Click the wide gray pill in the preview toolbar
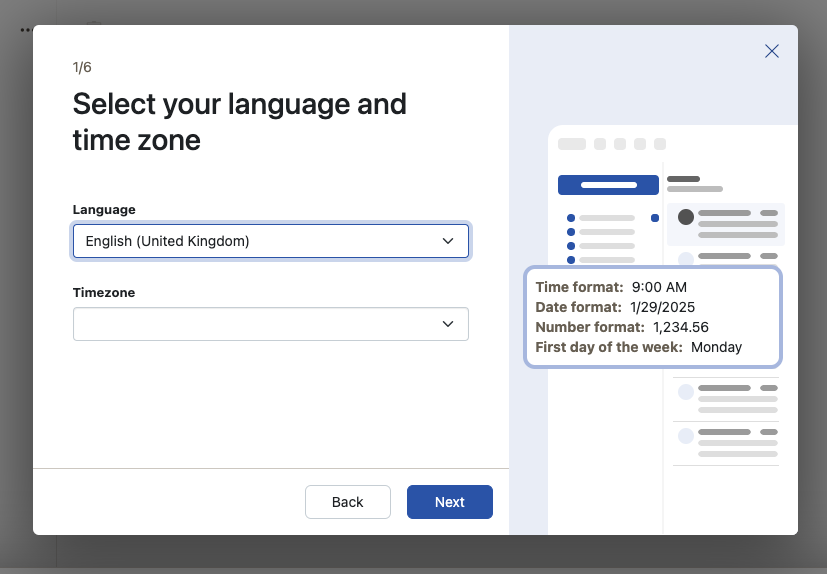 pyautogui.click(x=572, y=144)
